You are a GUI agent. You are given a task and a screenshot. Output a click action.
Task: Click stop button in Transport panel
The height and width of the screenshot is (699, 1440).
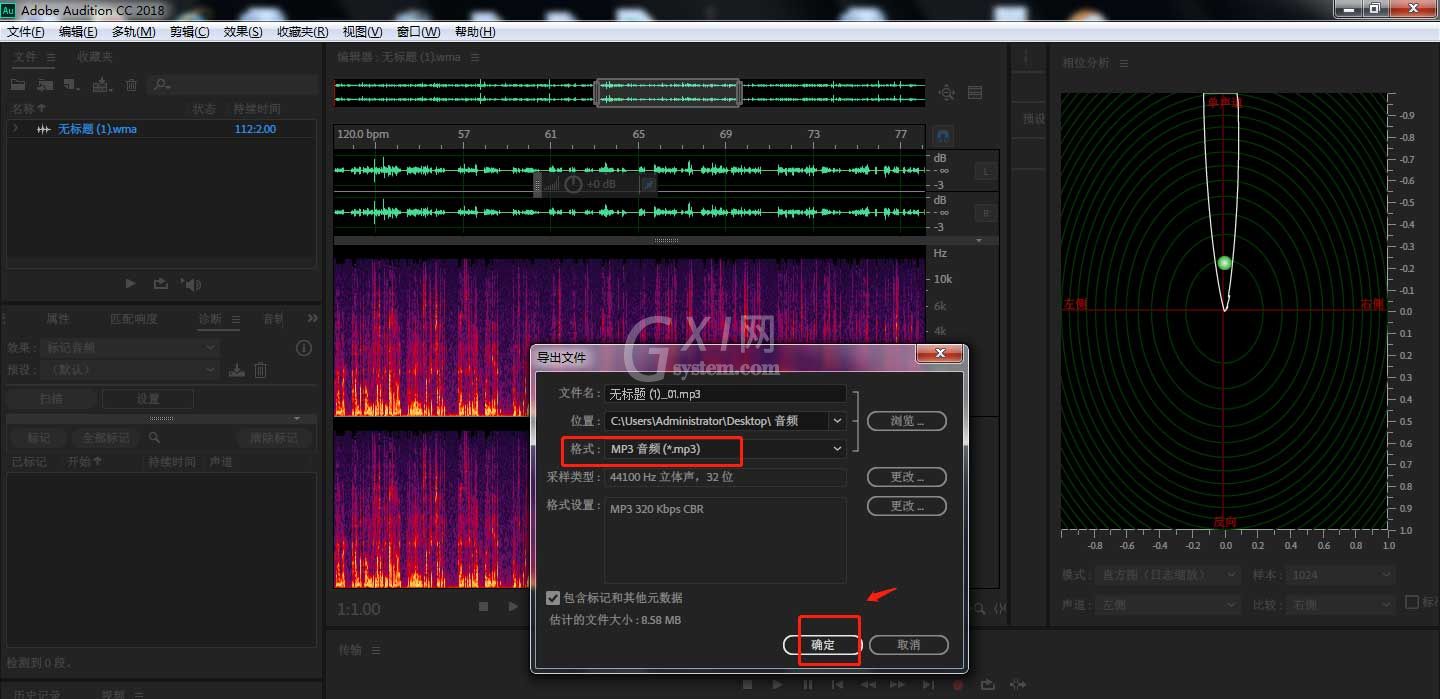pos(747,685)
